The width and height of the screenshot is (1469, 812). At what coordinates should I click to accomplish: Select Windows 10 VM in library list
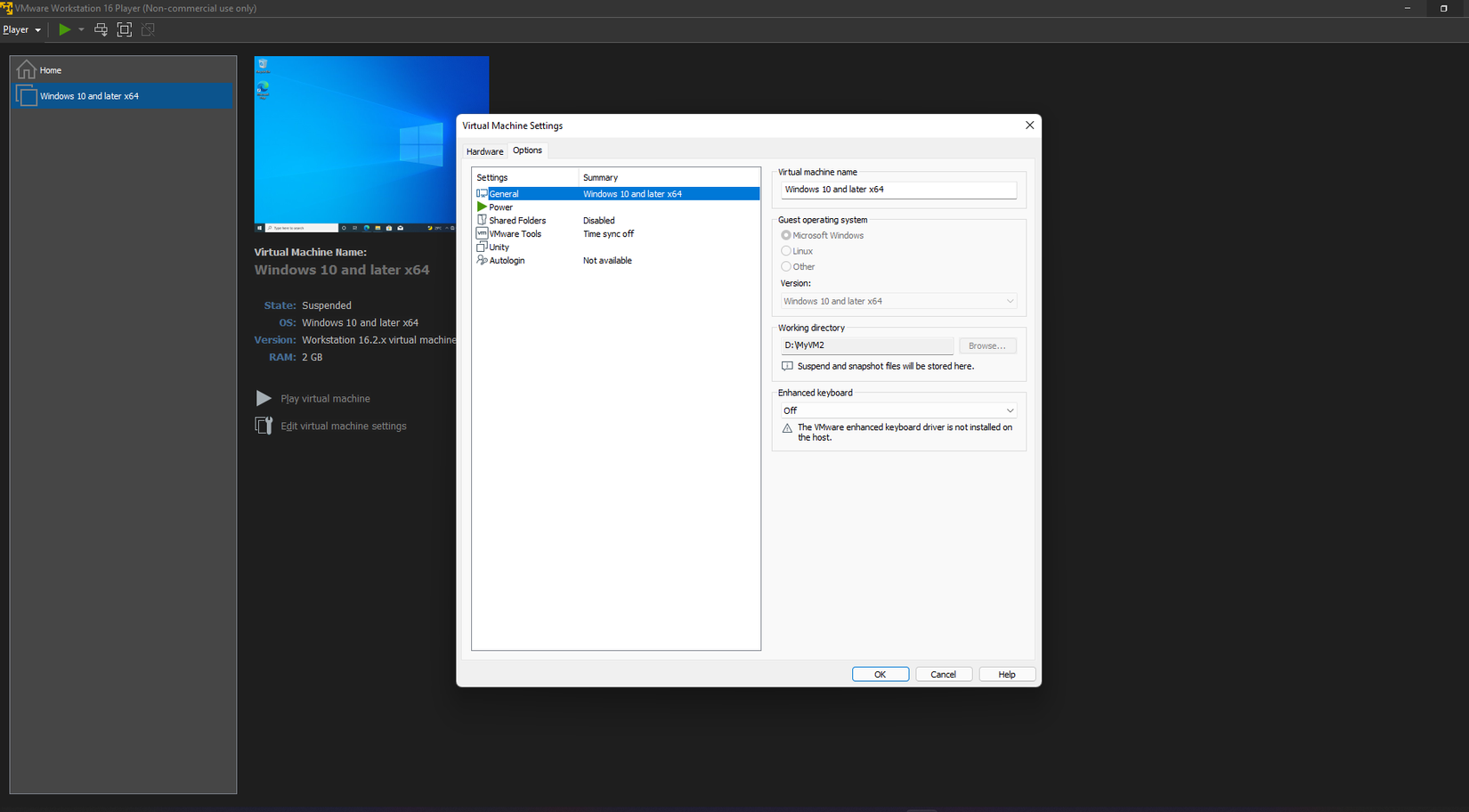(x=89, y=96)
